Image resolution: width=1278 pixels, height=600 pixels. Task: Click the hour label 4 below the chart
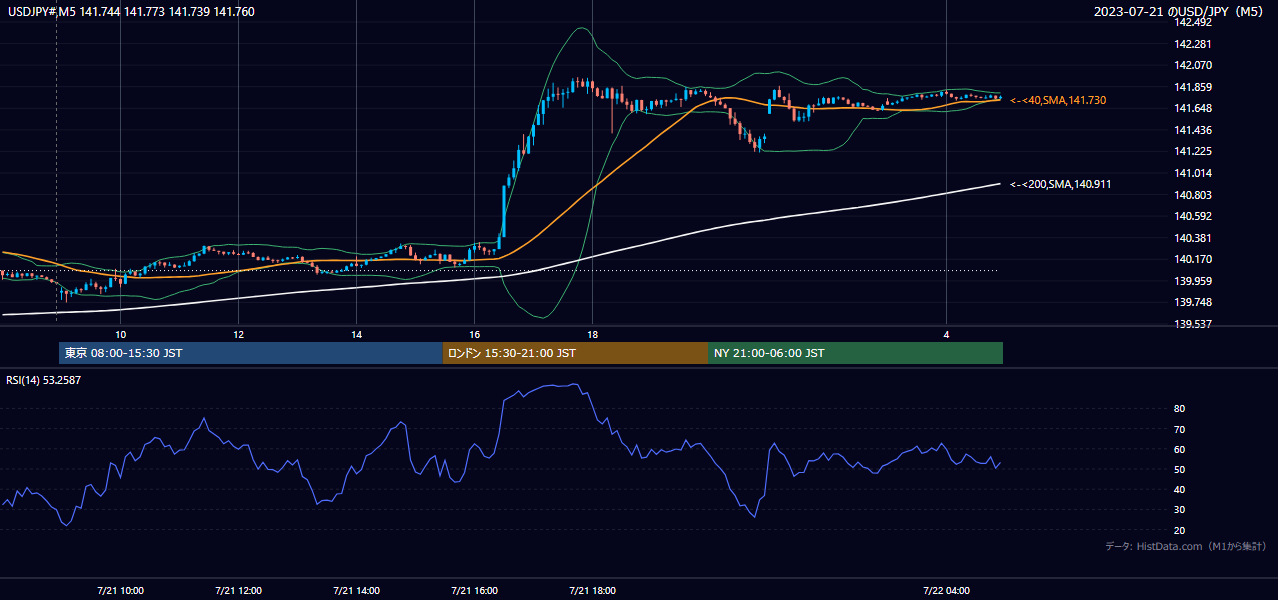[946, 334]
